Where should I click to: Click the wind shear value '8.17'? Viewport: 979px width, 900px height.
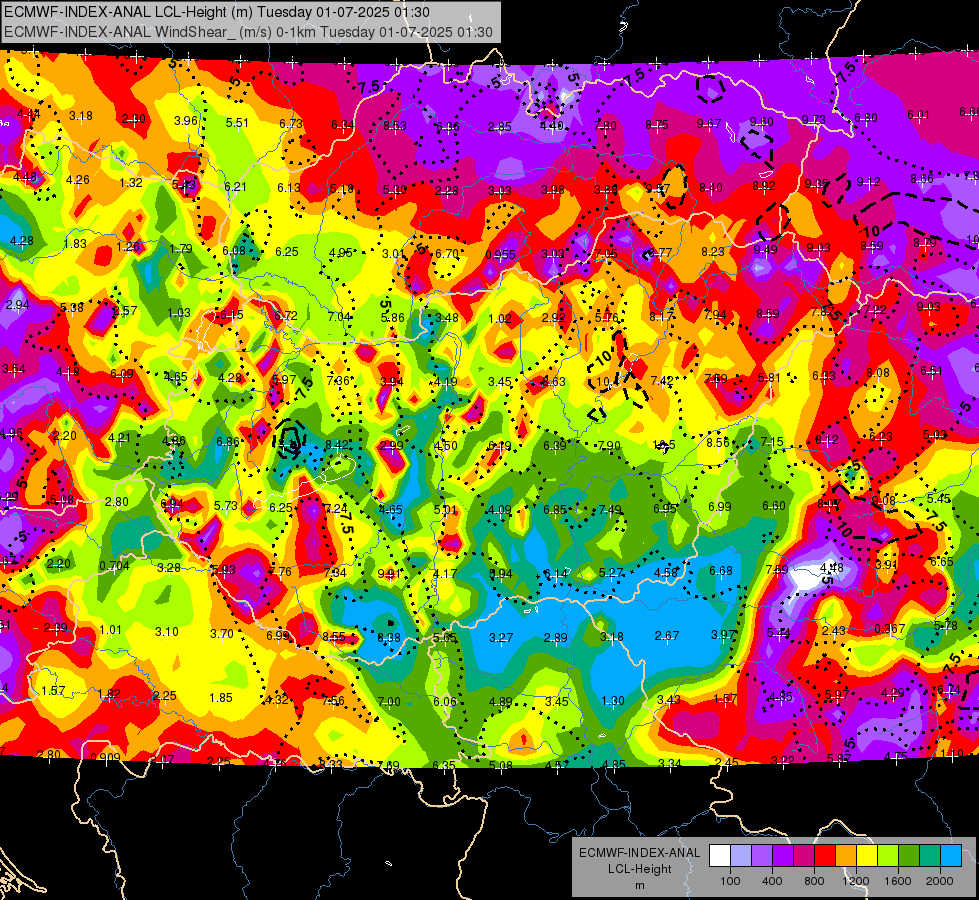point(661,316)
